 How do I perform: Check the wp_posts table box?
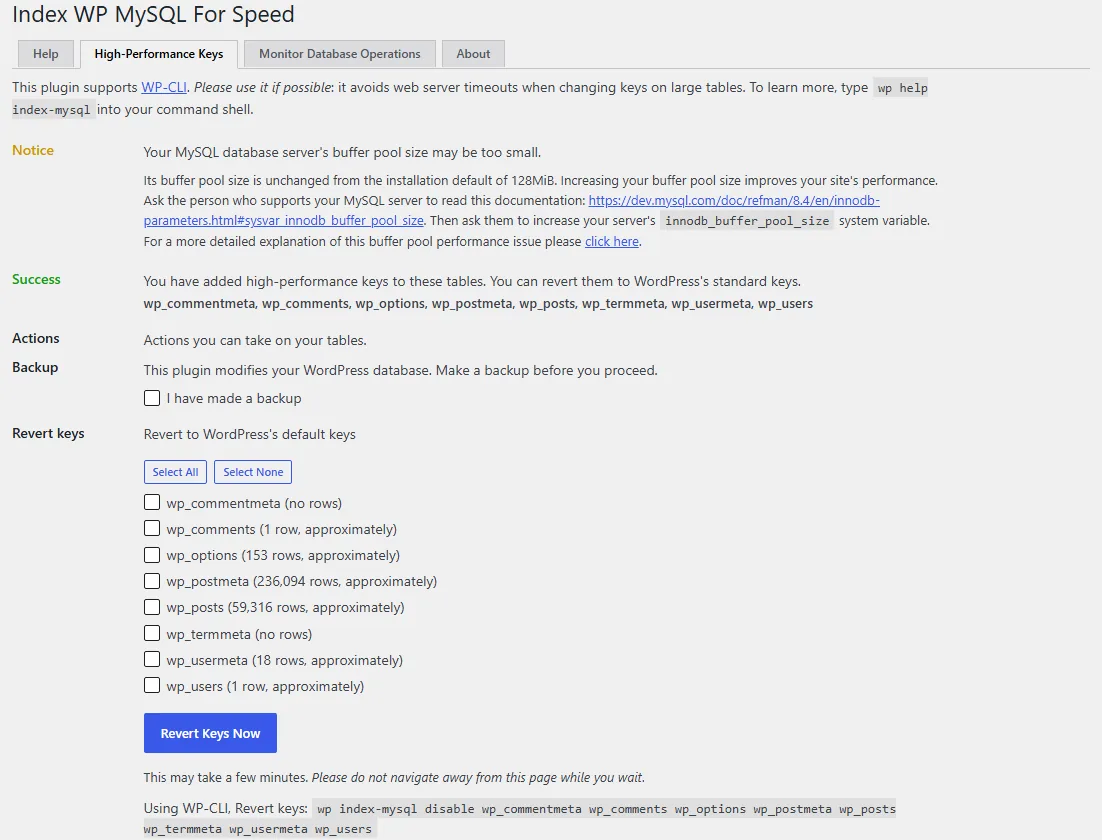pyautogui.click(x=152, y=607)
